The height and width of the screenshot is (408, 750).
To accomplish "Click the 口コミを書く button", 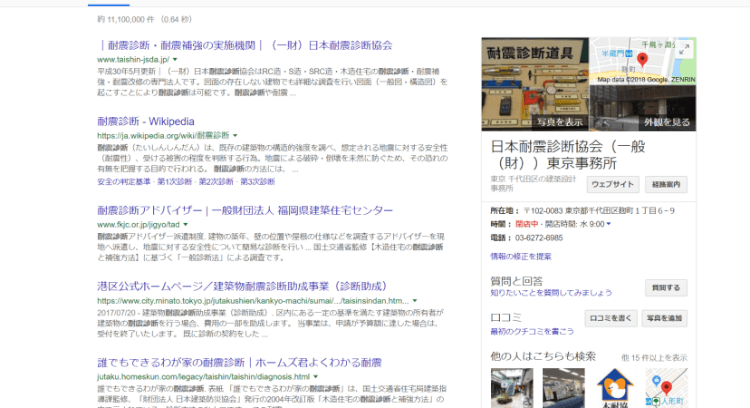I will pos(610,318).
